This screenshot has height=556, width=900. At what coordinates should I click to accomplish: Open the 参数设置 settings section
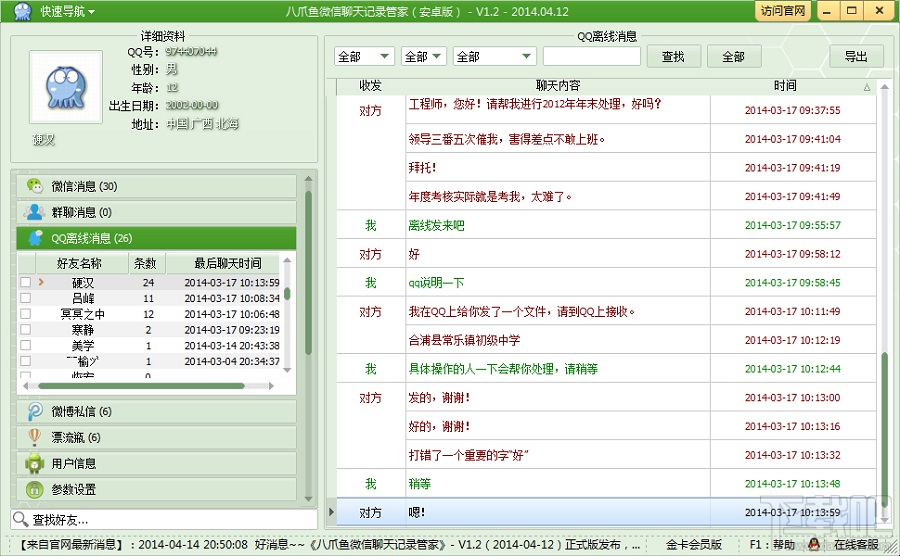156,489
